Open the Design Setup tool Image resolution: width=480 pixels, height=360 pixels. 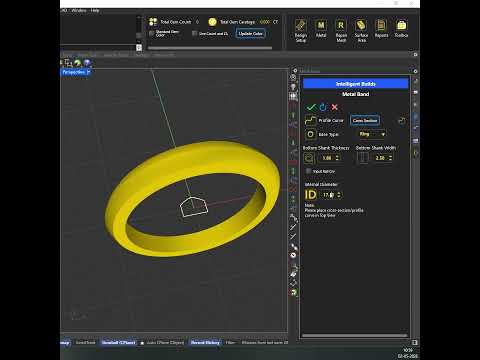[x=301, y=30]
